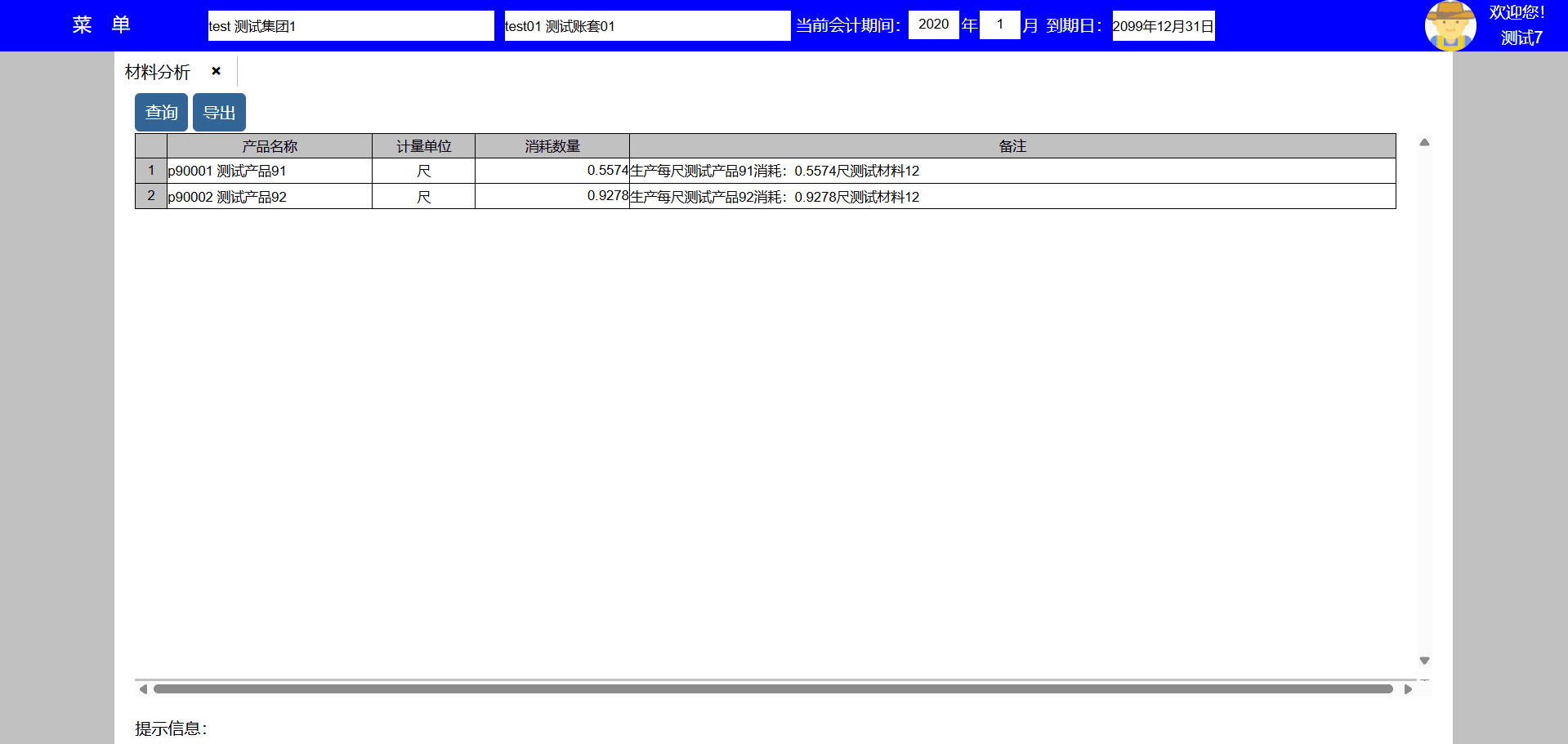The height and width of the screenshot is (744, 1568).
Task: Click the accounting year field 2020
Action: [933, 25]
